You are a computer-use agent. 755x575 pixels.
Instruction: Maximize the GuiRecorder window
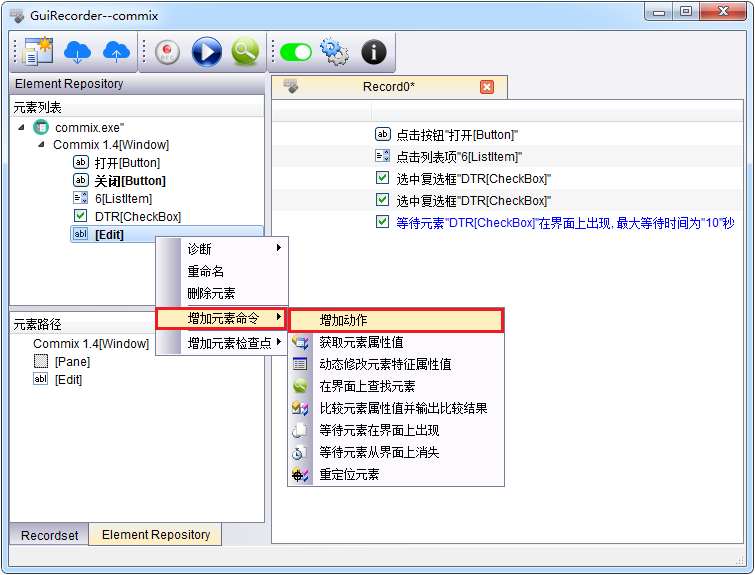[686, 12]
